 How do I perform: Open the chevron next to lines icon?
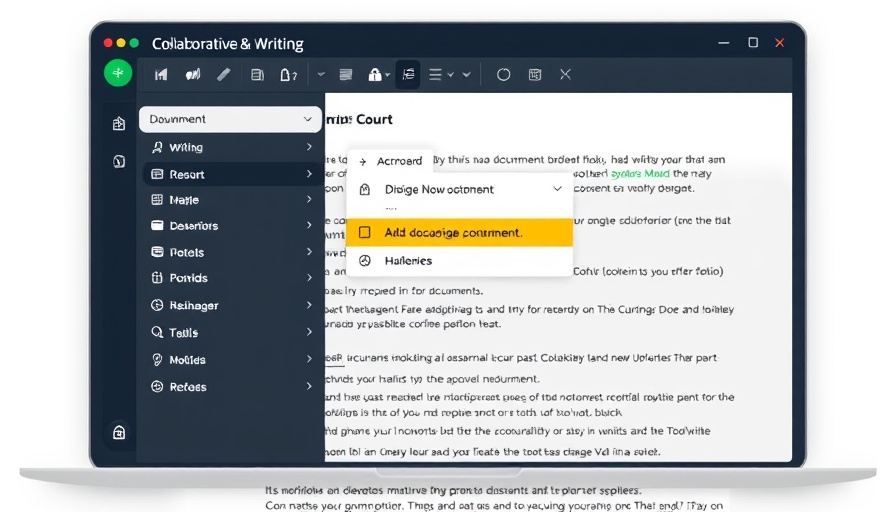coord(451,74)
